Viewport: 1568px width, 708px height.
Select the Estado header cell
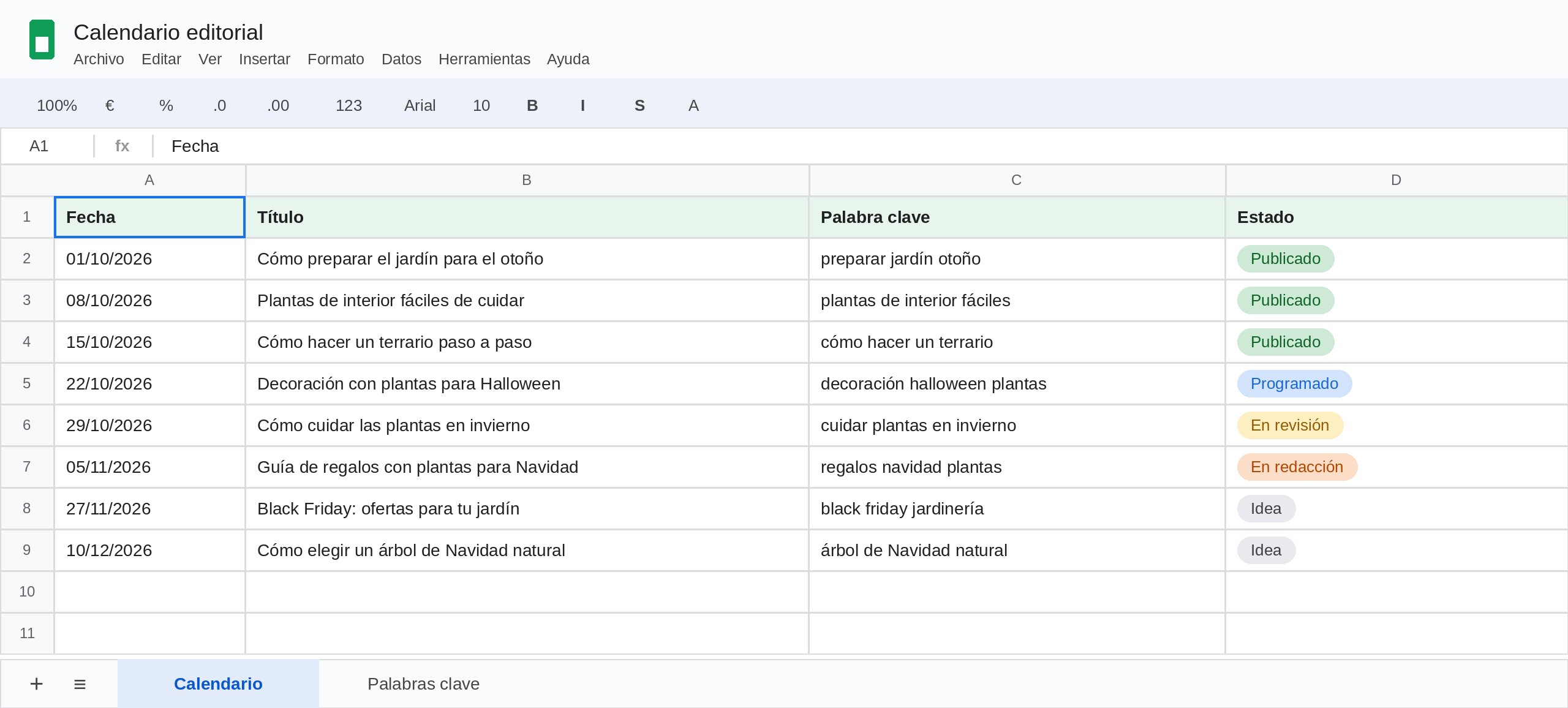[1396, 217]
